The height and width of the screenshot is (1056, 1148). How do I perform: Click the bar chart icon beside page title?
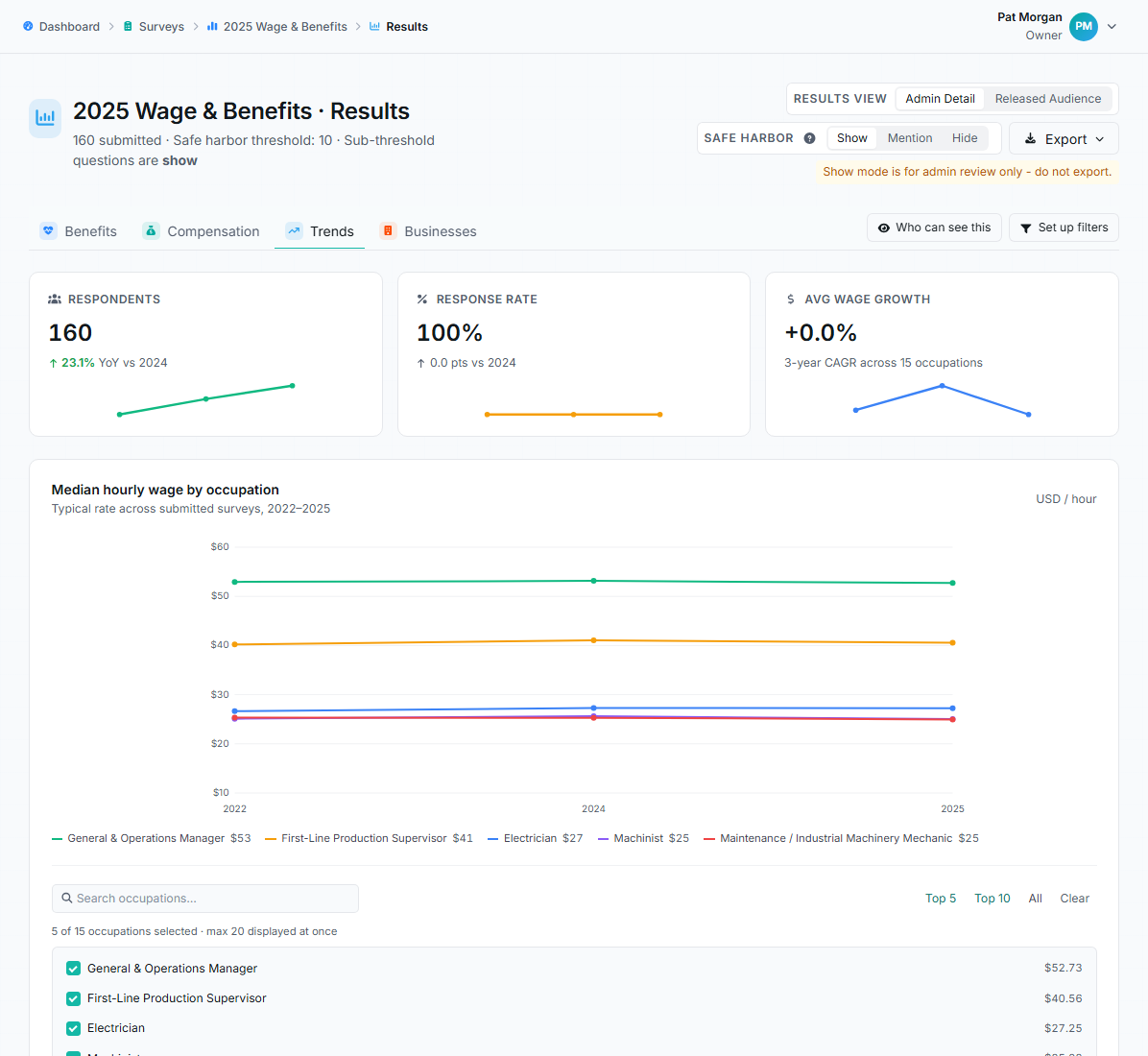45,118
